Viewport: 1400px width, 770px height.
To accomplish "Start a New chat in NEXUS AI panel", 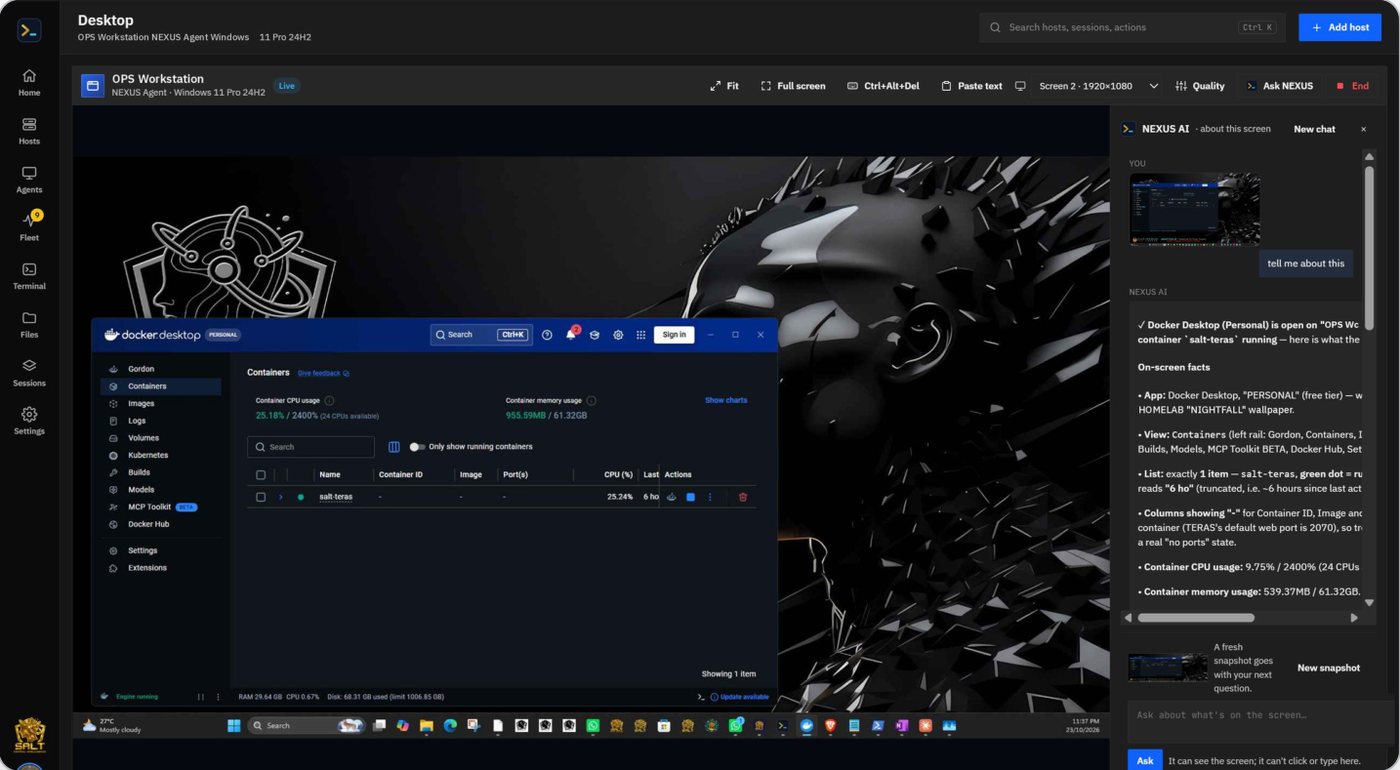I will [x=1314, y=129].
